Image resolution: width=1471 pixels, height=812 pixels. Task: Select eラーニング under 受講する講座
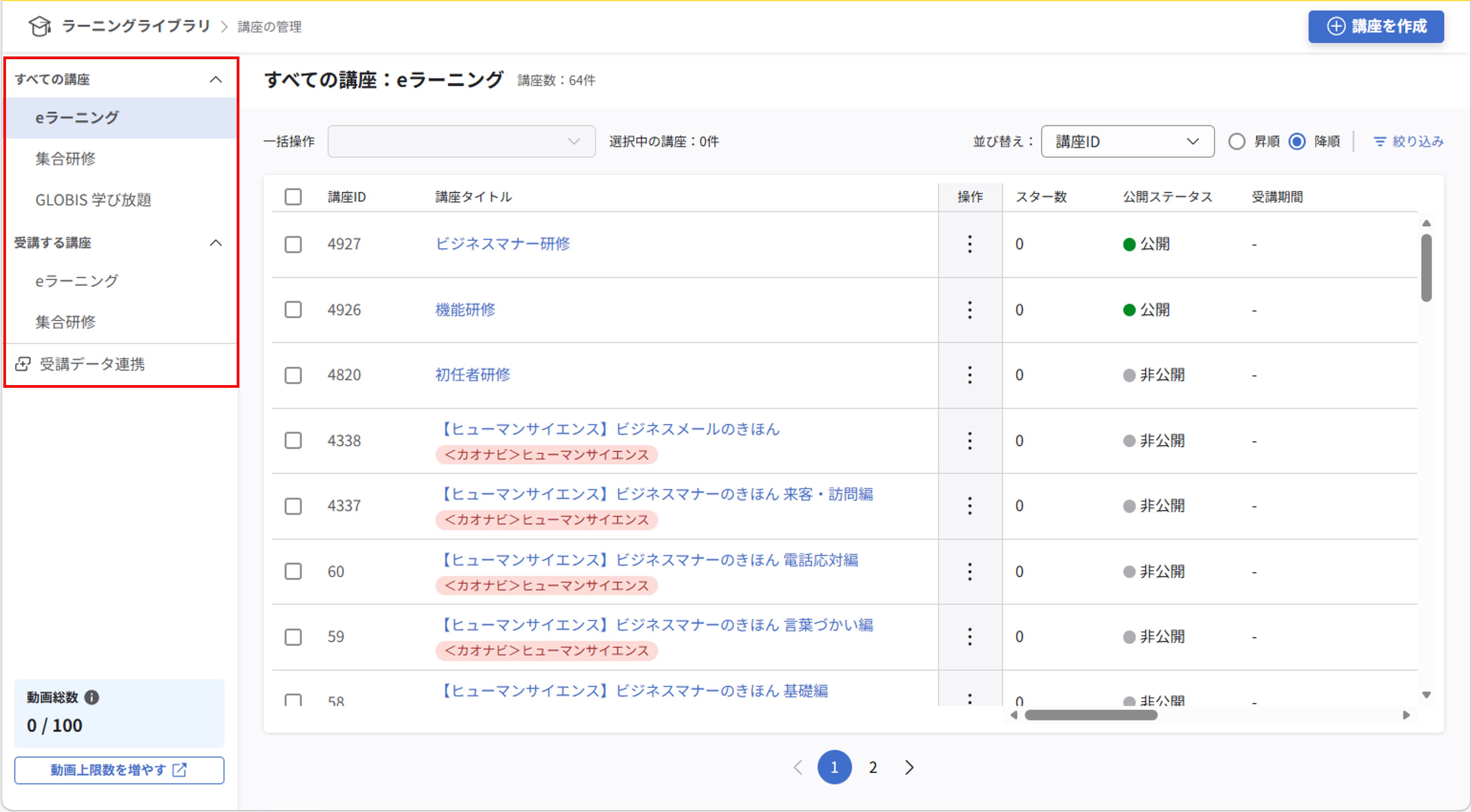click(x=121, y=281)
